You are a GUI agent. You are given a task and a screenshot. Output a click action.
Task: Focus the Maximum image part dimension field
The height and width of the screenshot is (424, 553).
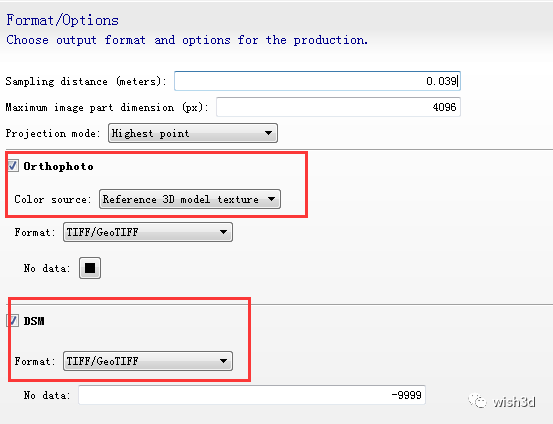click(x=338, y=107)
